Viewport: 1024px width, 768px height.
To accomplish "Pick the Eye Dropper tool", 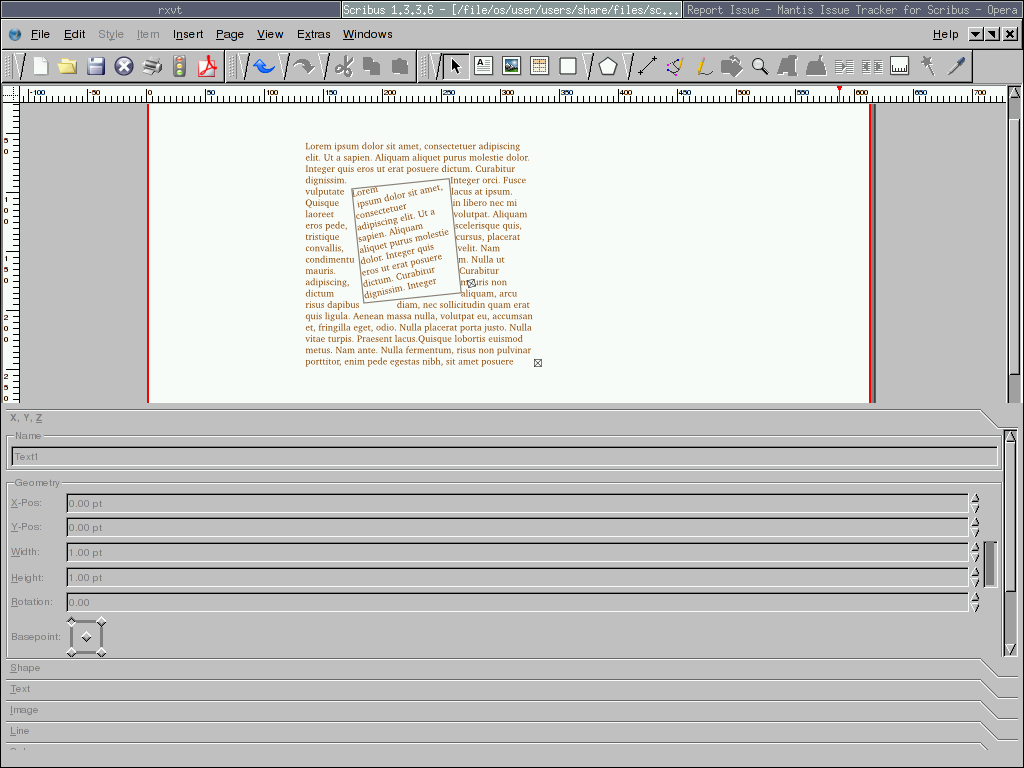I will 957,67.
